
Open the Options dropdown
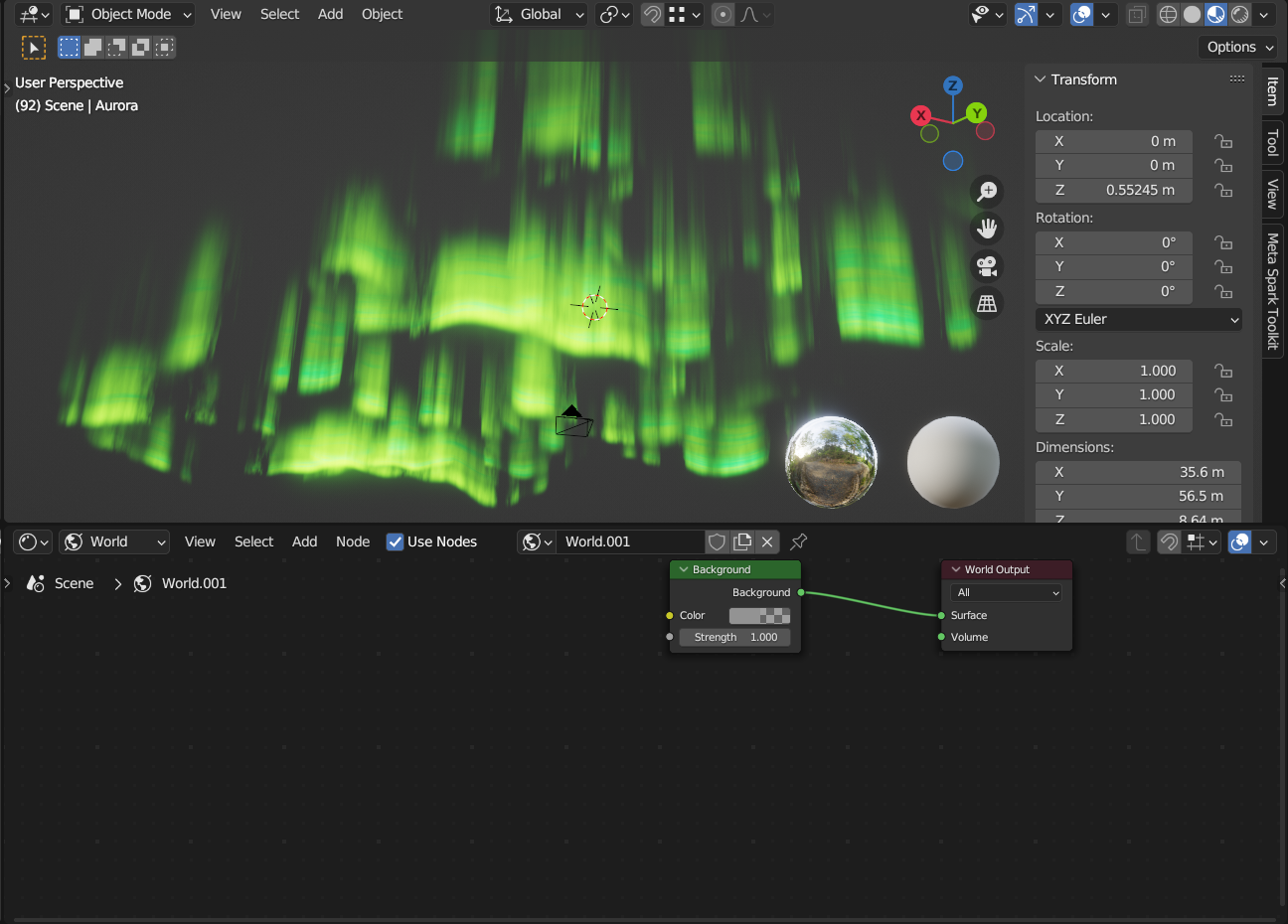(x=1239, y=47)
